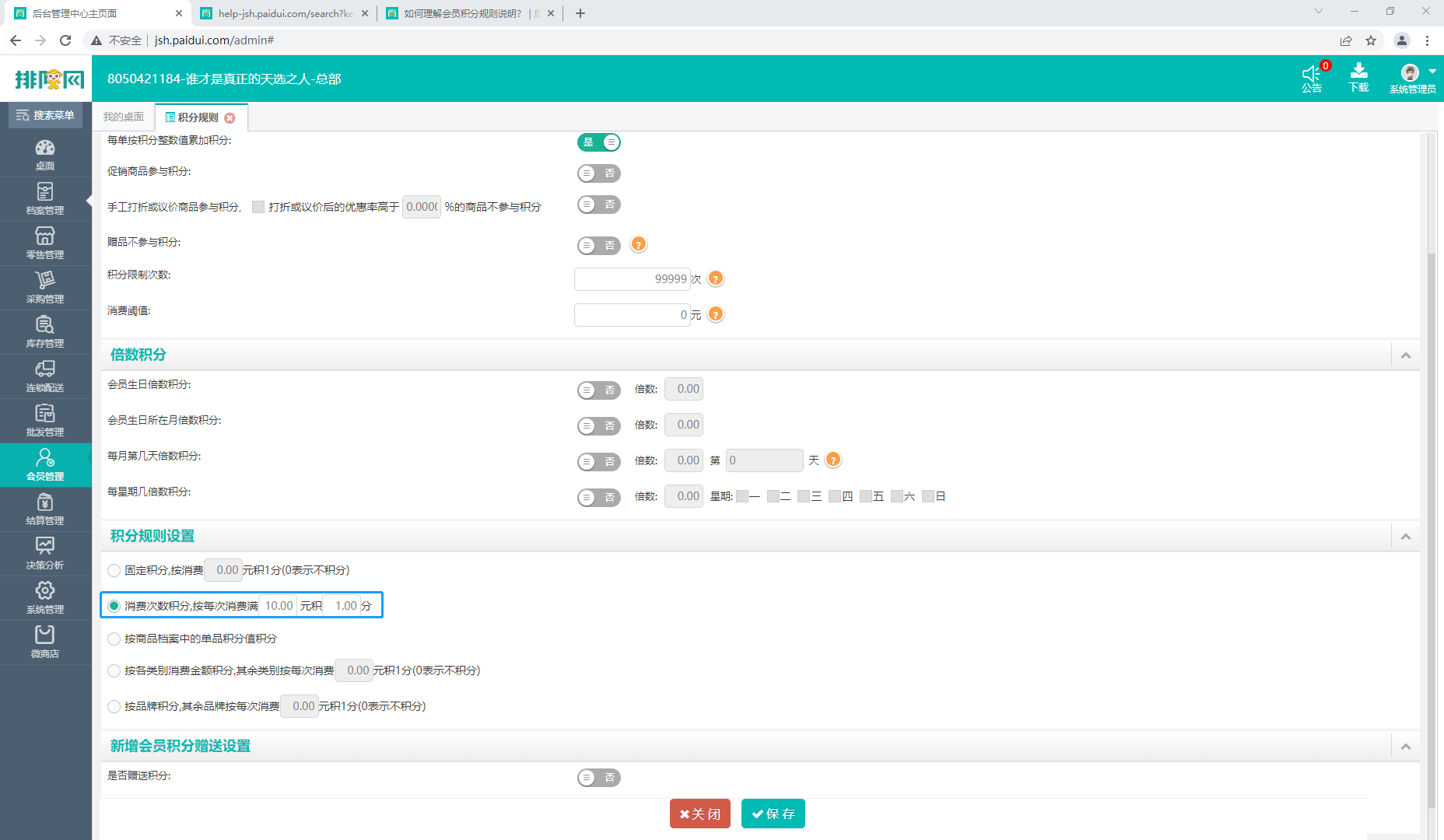Select 按各类别消费金额积分 radio option
The height and width of the screenshot is (840, 1444).
tap(114, 670)
